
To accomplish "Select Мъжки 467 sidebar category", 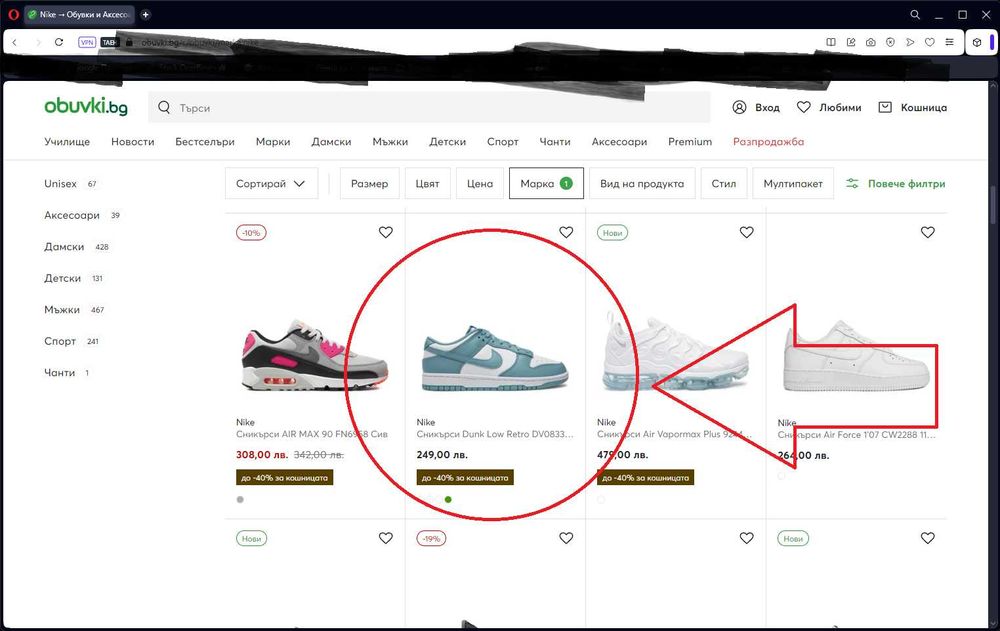I will pos(73,309).
